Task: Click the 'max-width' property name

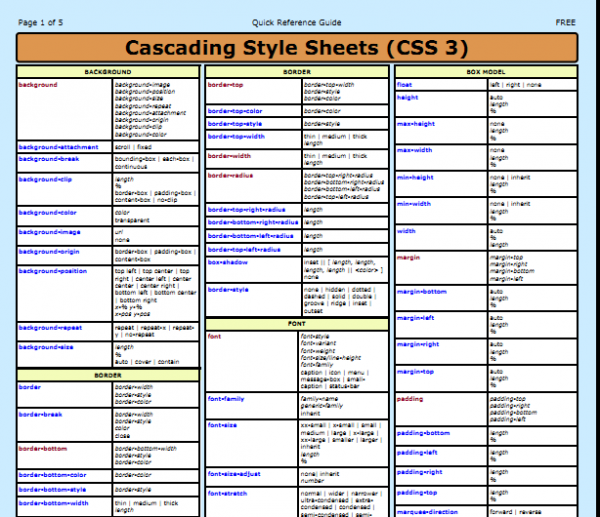Action: pyautogui.click(x=414, y=150)
